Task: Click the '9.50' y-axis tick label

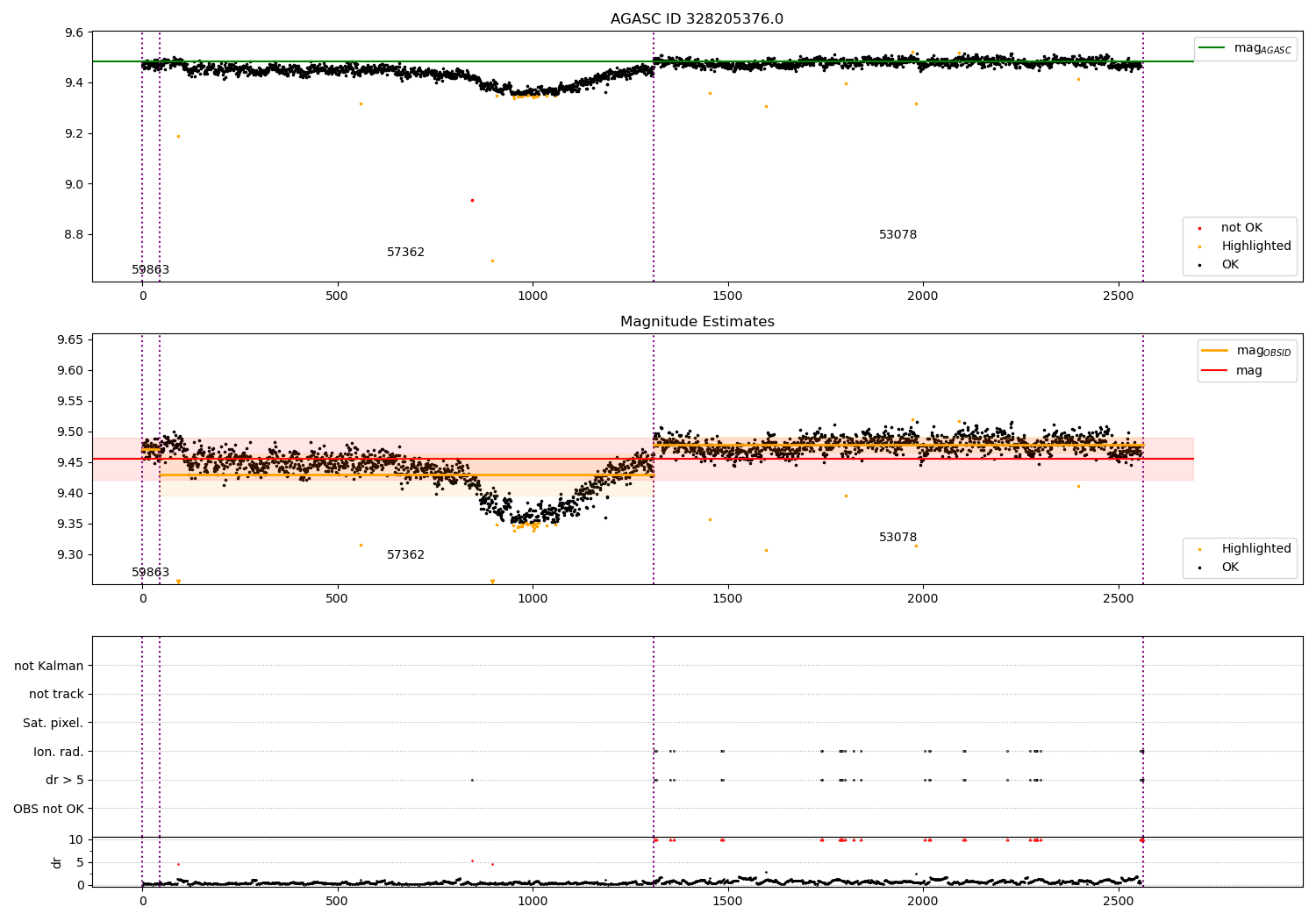Action: point(70,432)
